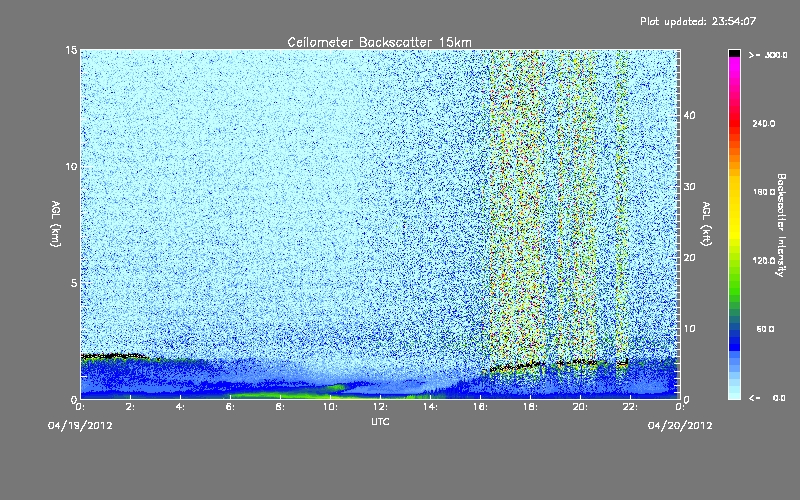
Task: Click the "6:" hour tick label
Action: [231, 407]
